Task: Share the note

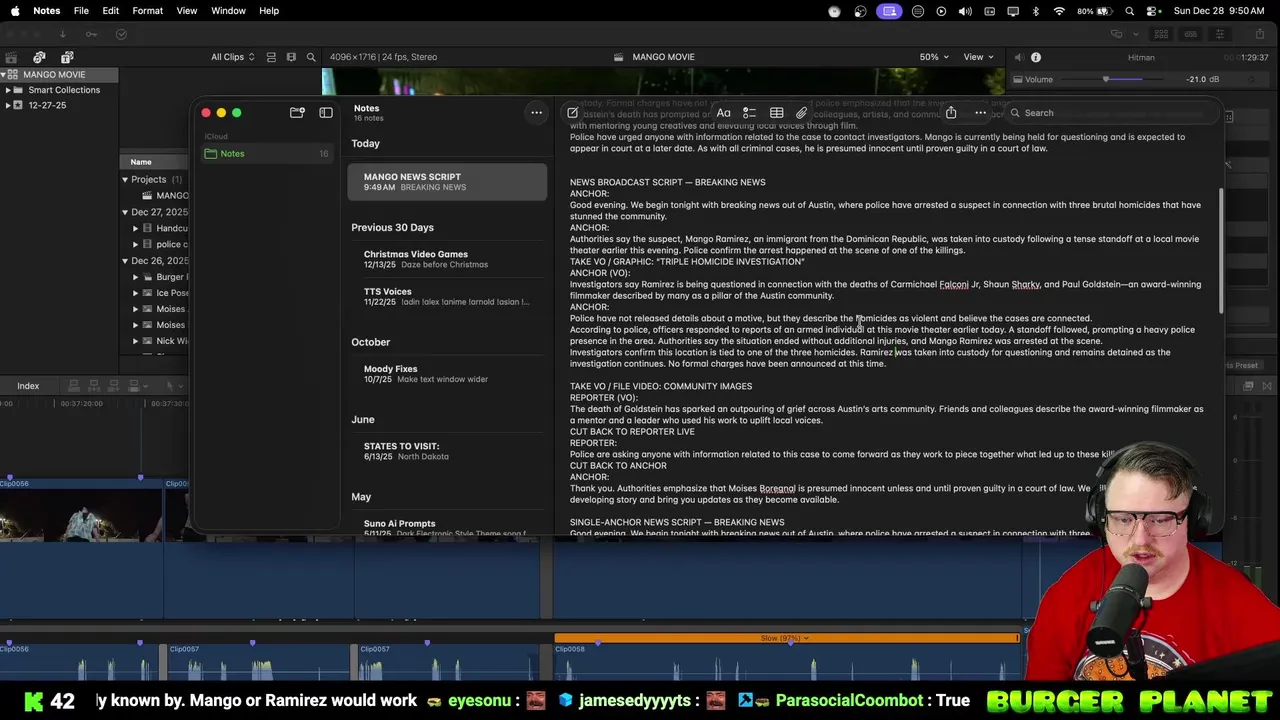Action: pos(951,113)
